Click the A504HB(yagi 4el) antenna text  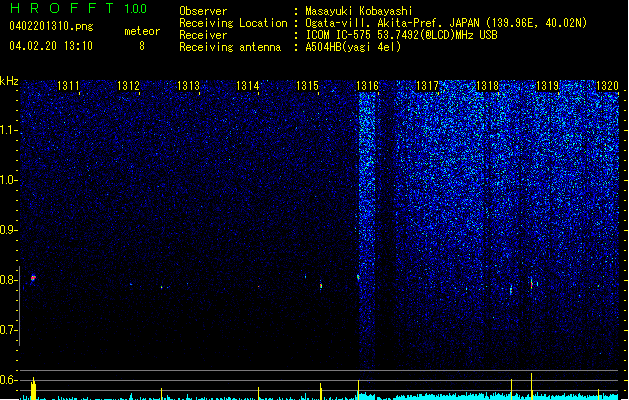click(x=353, y=47)
